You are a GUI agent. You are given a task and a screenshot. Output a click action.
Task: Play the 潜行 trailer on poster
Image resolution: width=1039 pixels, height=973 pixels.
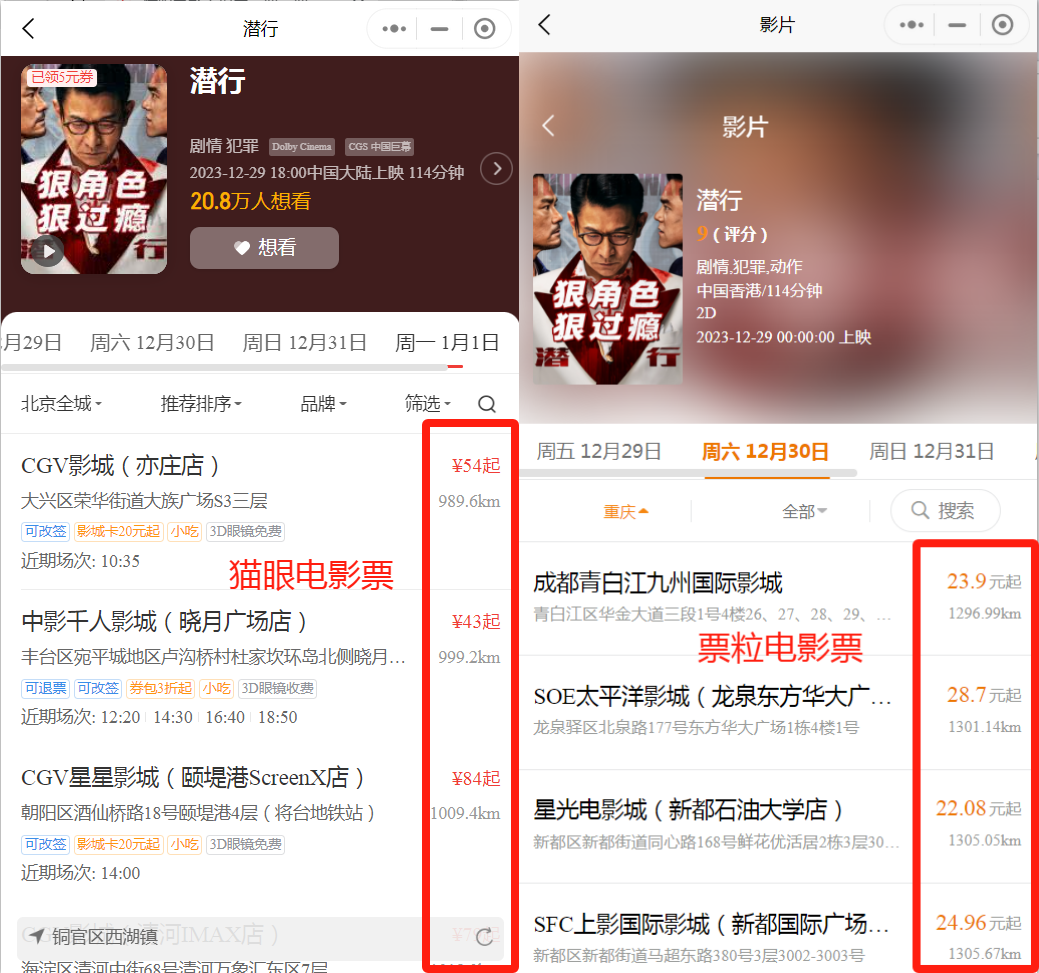pyautogui.click(x=46, y=250)
